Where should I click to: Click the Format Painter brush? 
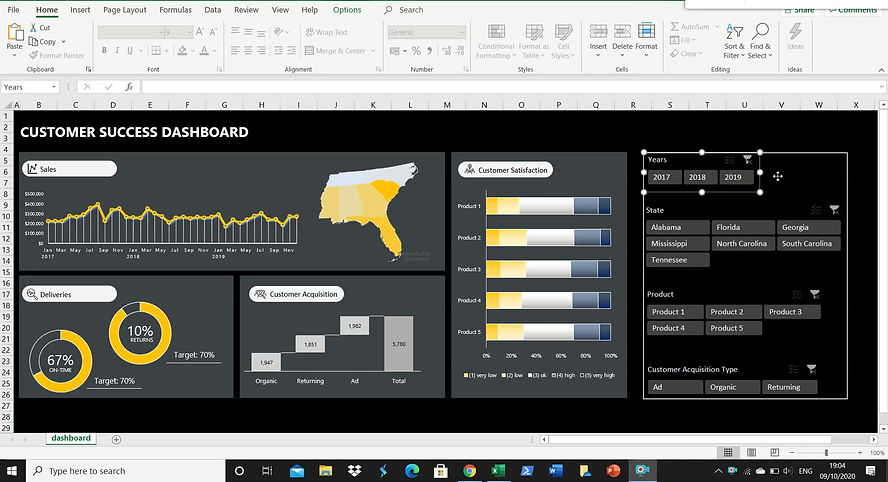coord(33,55)
